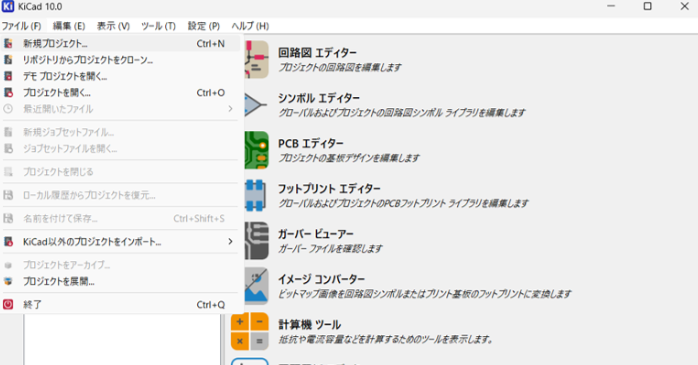Expand the KiCad以外のプロジェクトをインポート submenu arrow
698x365 pixels.
click(230, 241)
